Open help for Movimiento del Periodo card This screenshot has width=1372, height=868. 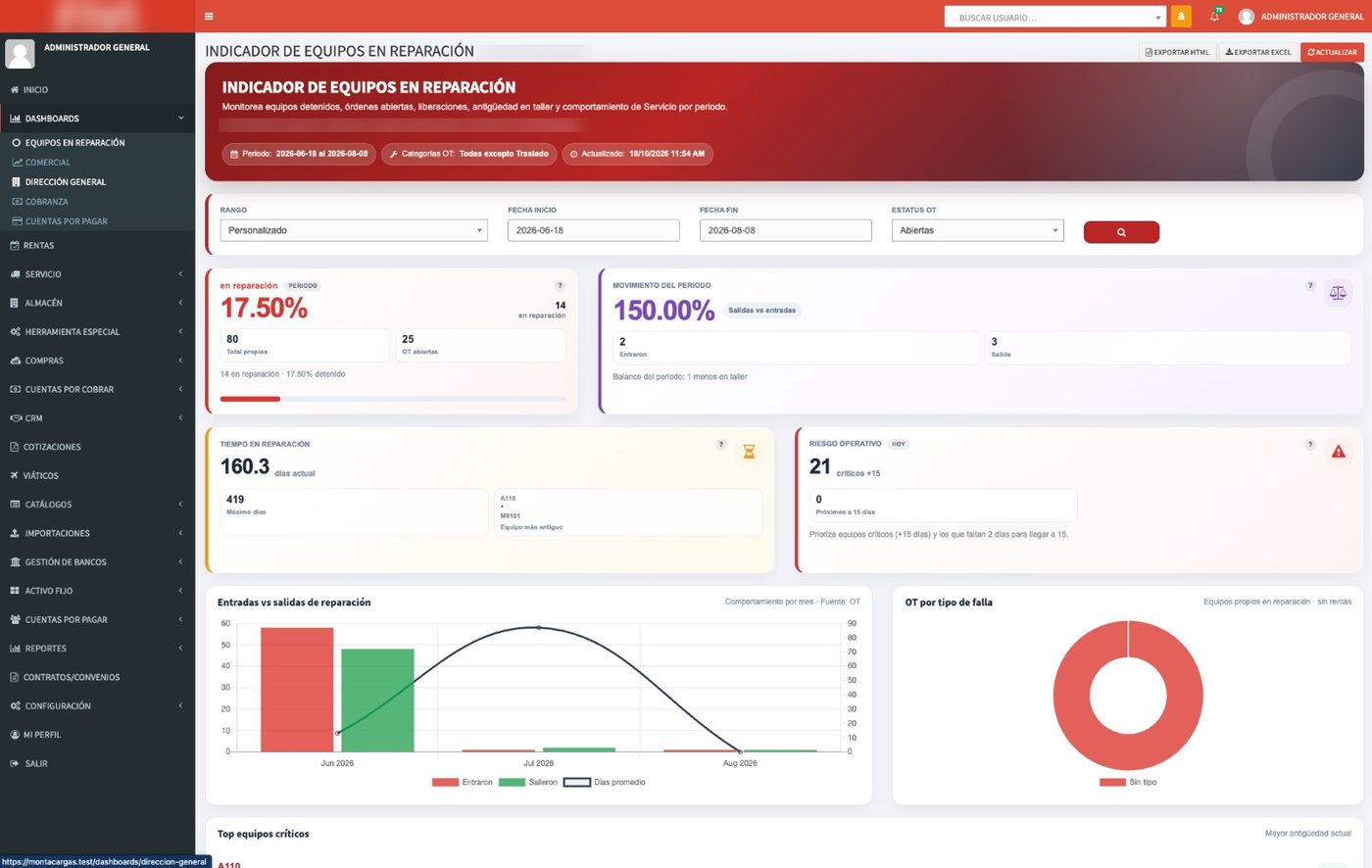point(1310,286)
